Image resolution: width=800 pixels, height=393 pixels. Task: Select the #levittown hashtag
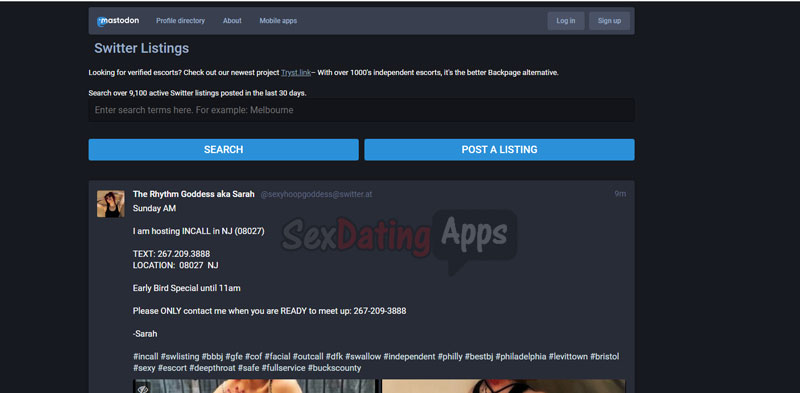pyautogui.click(x=568, y=357)
